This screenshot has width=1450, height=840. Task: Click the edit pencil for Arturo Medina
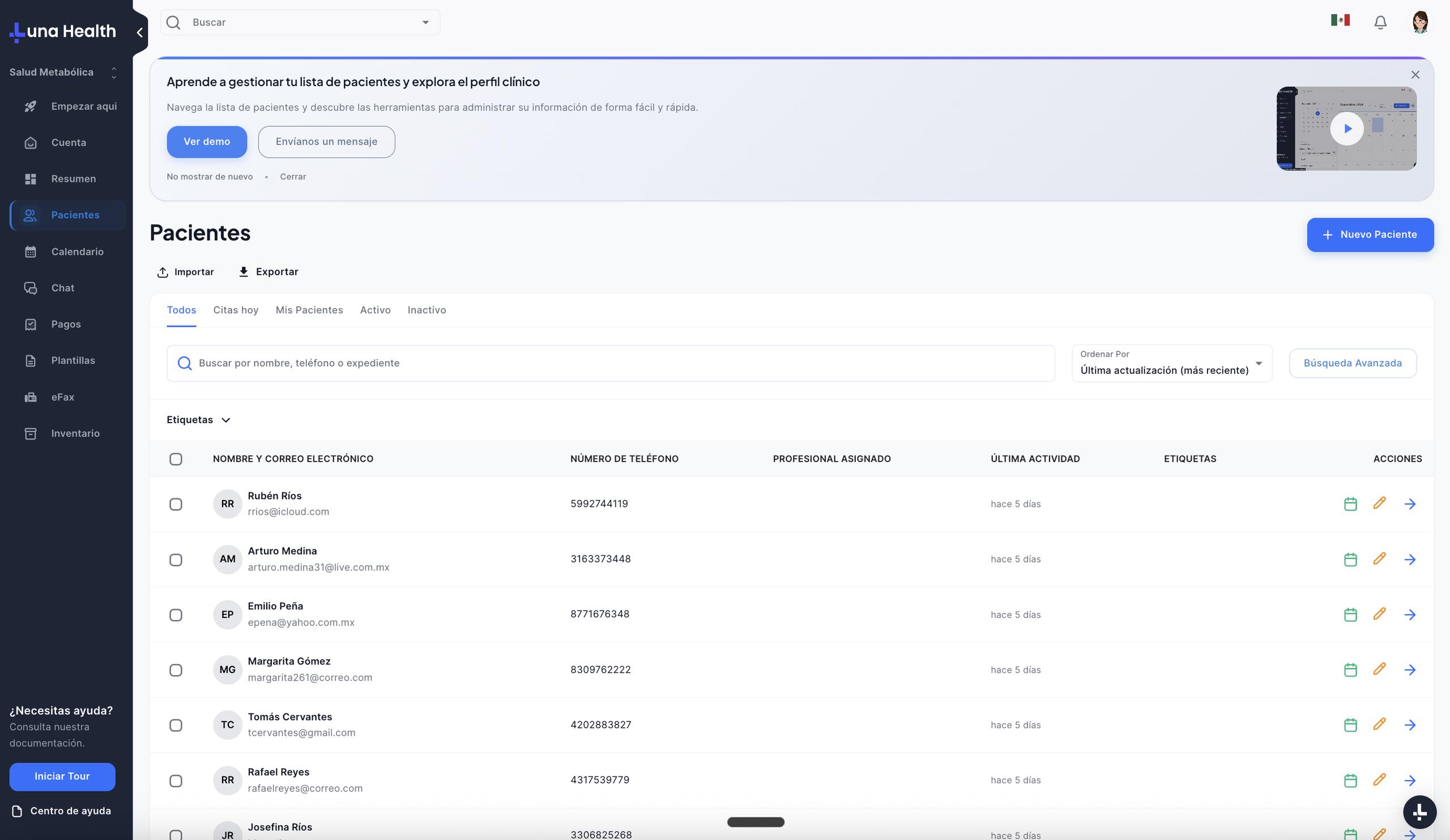tap(1379, 558)
